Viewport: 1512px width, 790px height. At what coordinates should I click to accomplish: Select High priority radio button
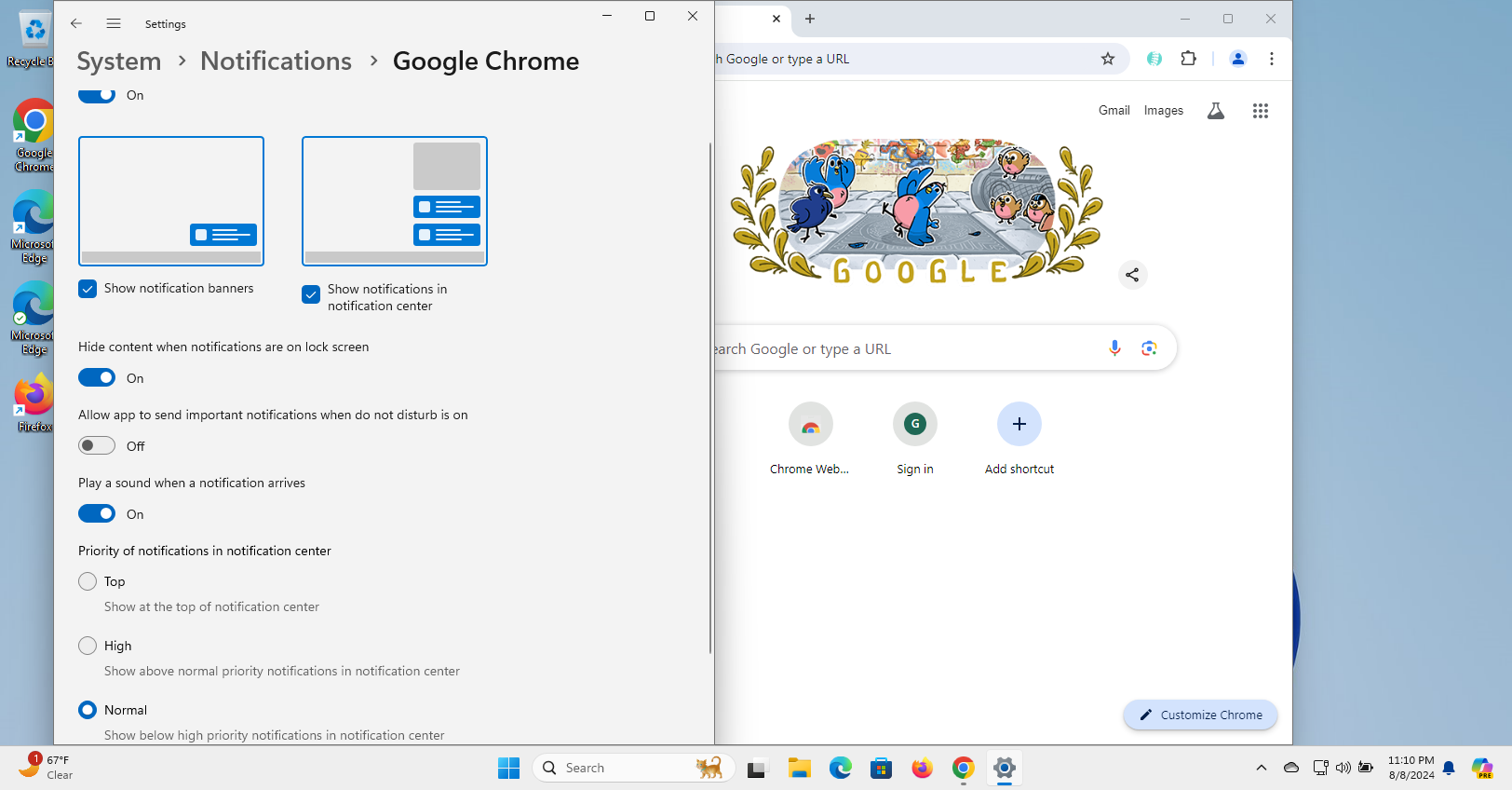pos(88,646)
